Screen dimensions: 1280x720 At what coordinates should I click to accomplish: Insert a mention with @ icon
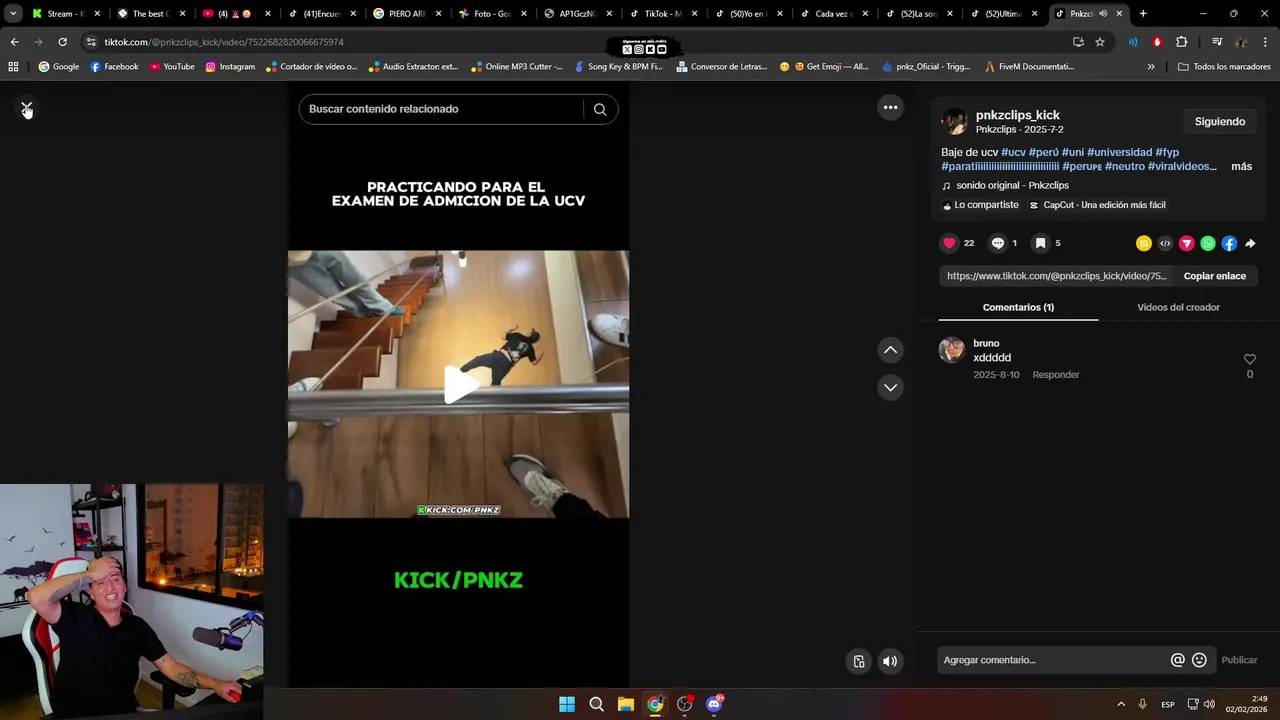(1177, 660)
